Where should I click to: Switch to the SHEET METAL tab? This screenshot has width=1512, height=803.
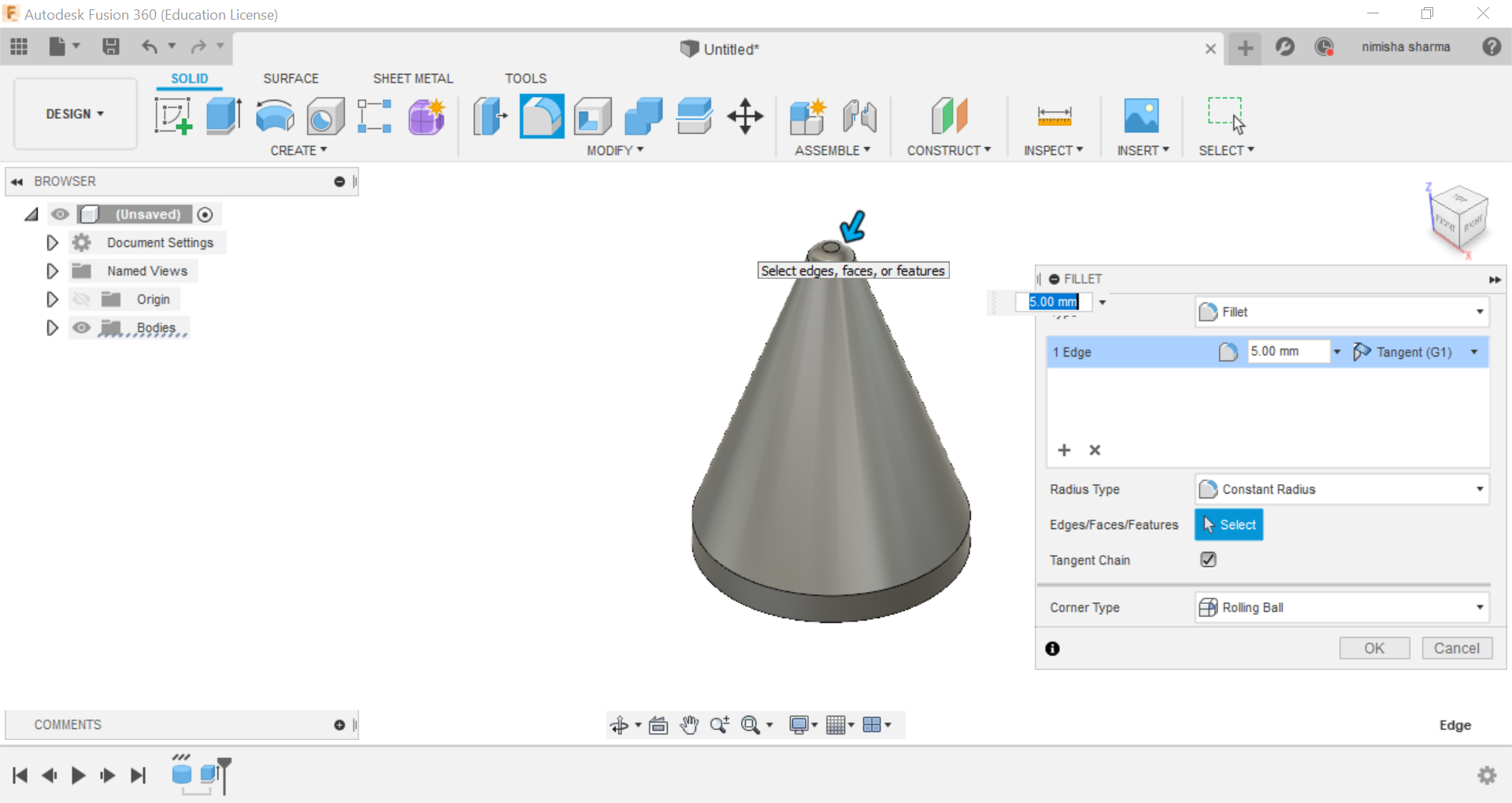(413, 79)
